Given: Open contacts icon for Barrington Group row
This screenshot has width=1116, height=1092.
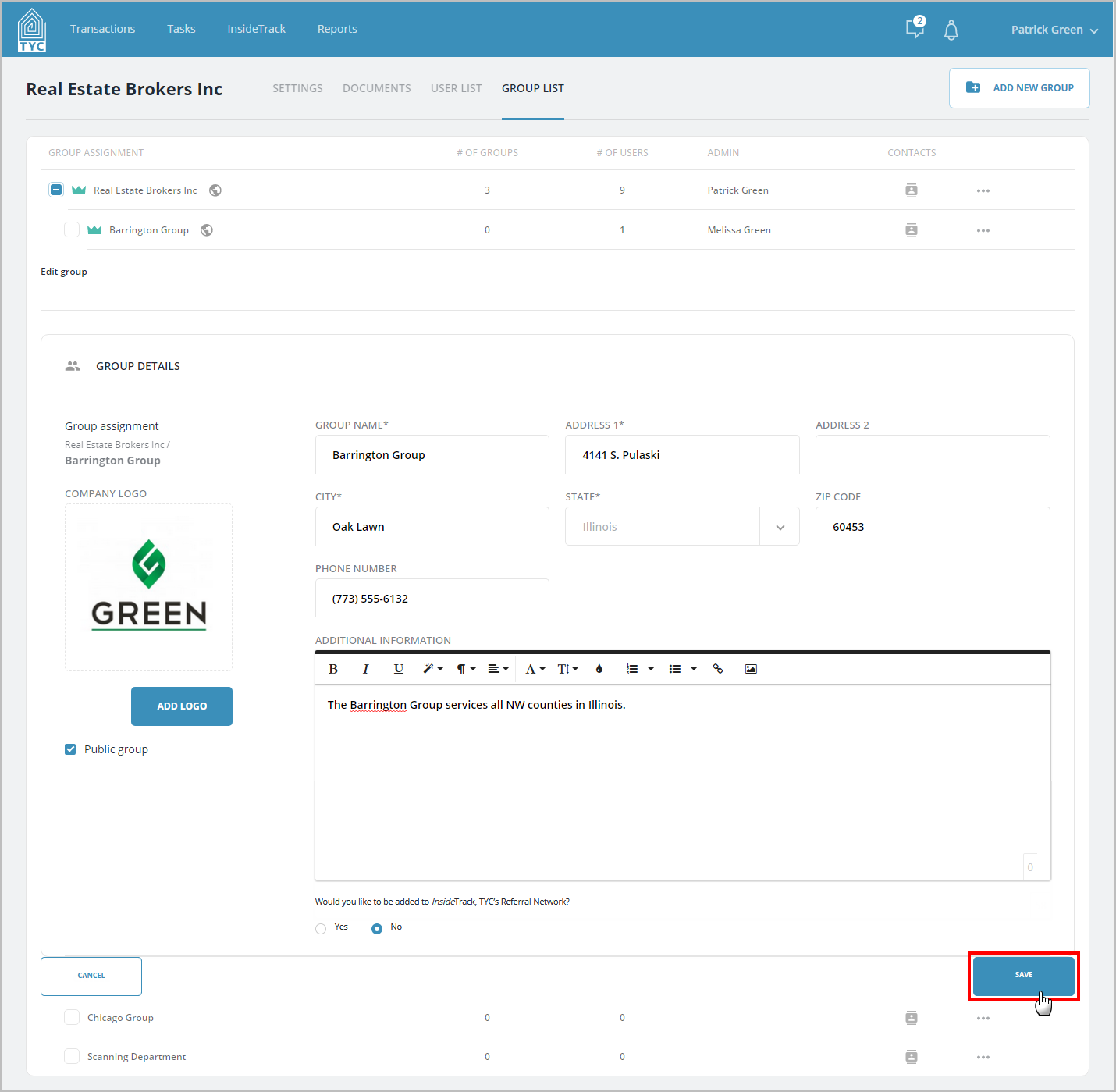Looking at the screenshot, I should (x=911, y=230).
